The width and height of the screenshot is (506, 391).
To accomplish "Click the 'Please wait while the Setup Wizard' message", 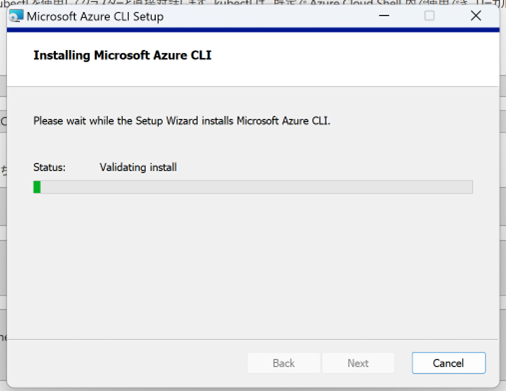I will tap(182, 121).
